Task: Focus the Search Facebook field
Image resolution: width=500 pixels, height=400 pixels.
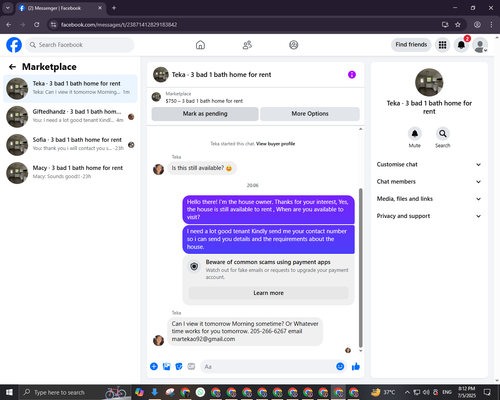Action: pyautogui.click(x=80, y=45)
